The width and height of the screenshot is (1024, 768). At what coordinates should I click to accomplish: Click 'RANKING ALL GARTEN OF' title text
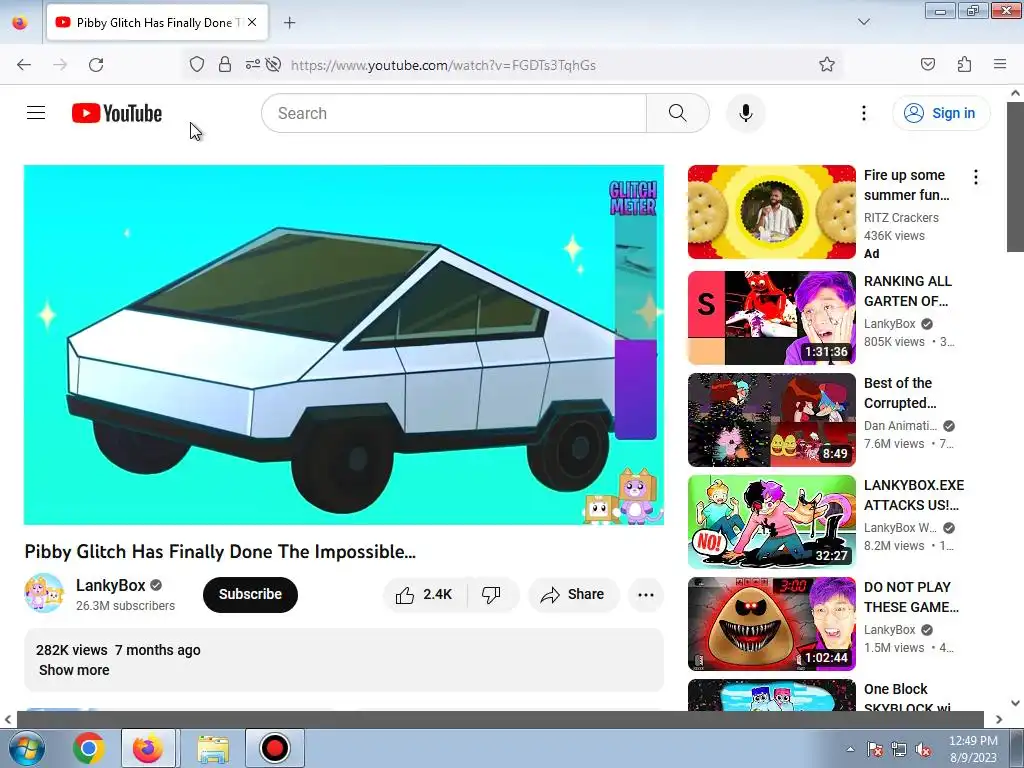pyautogui.click(x=908, y=291)
